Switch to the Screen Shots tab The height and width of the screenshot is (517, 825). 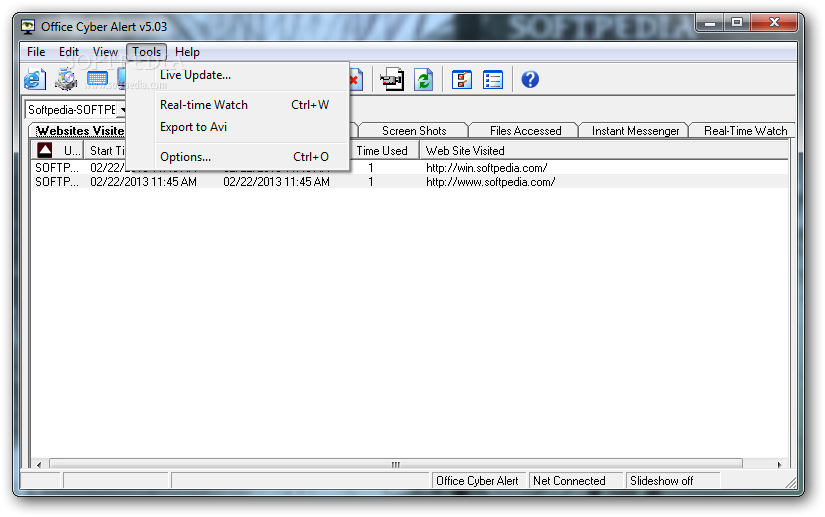pos(414,130)
